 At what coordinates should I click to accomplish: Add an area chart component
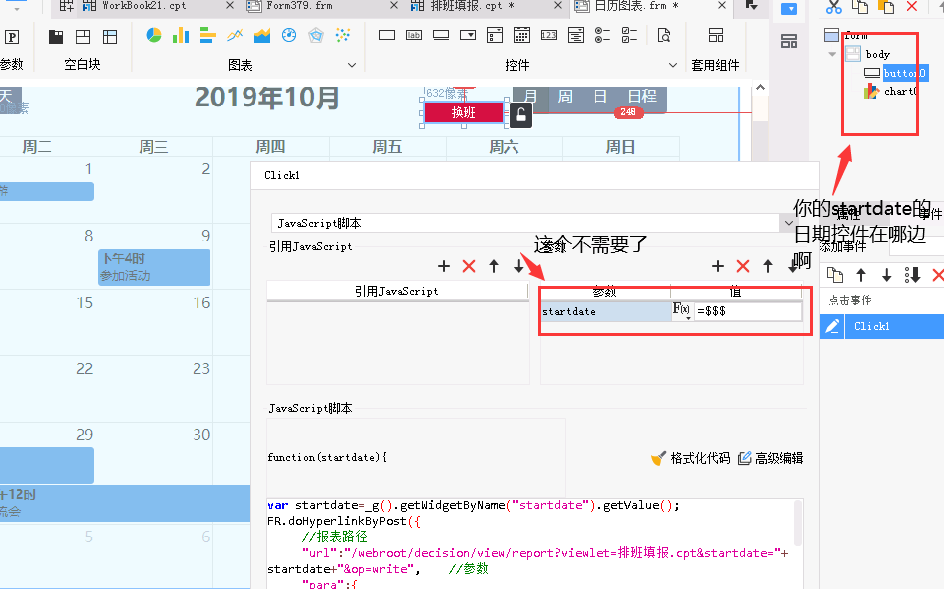[262, 36]
